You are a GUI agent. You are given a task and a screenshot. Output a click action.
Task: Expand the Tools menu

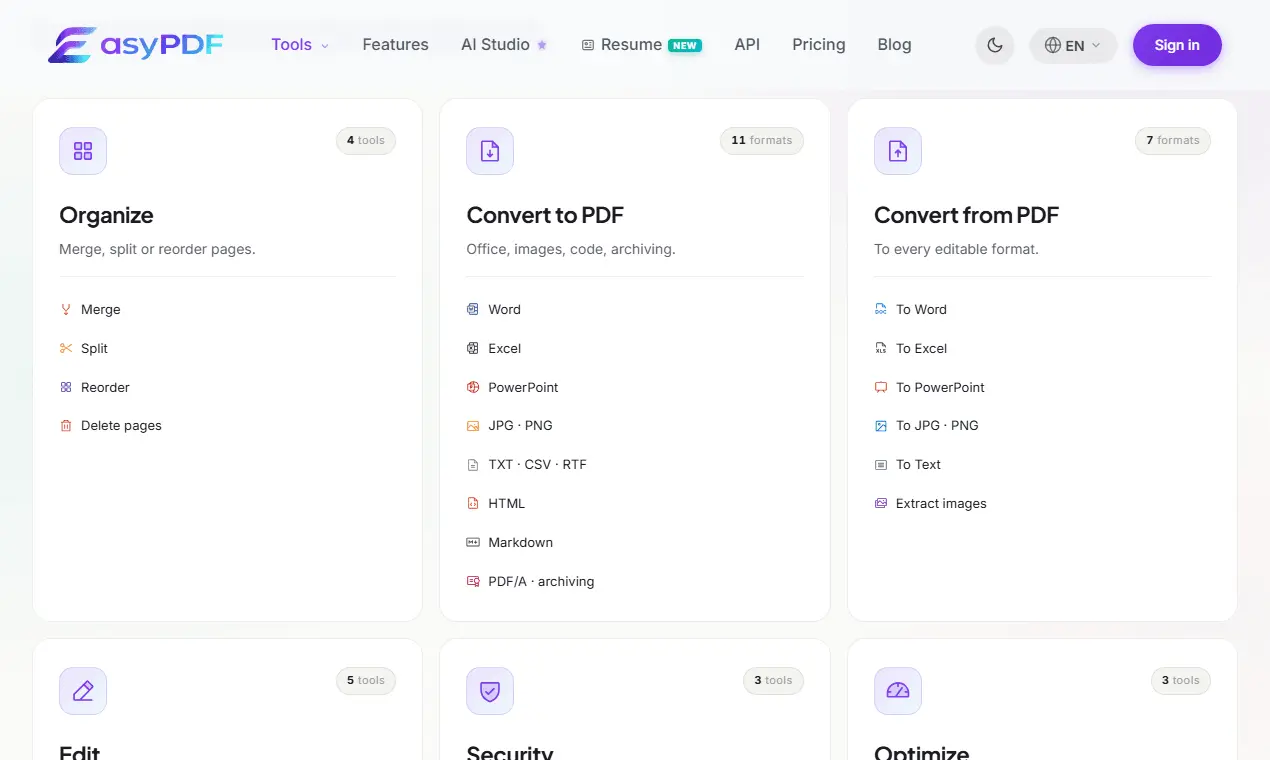[300, 44]
